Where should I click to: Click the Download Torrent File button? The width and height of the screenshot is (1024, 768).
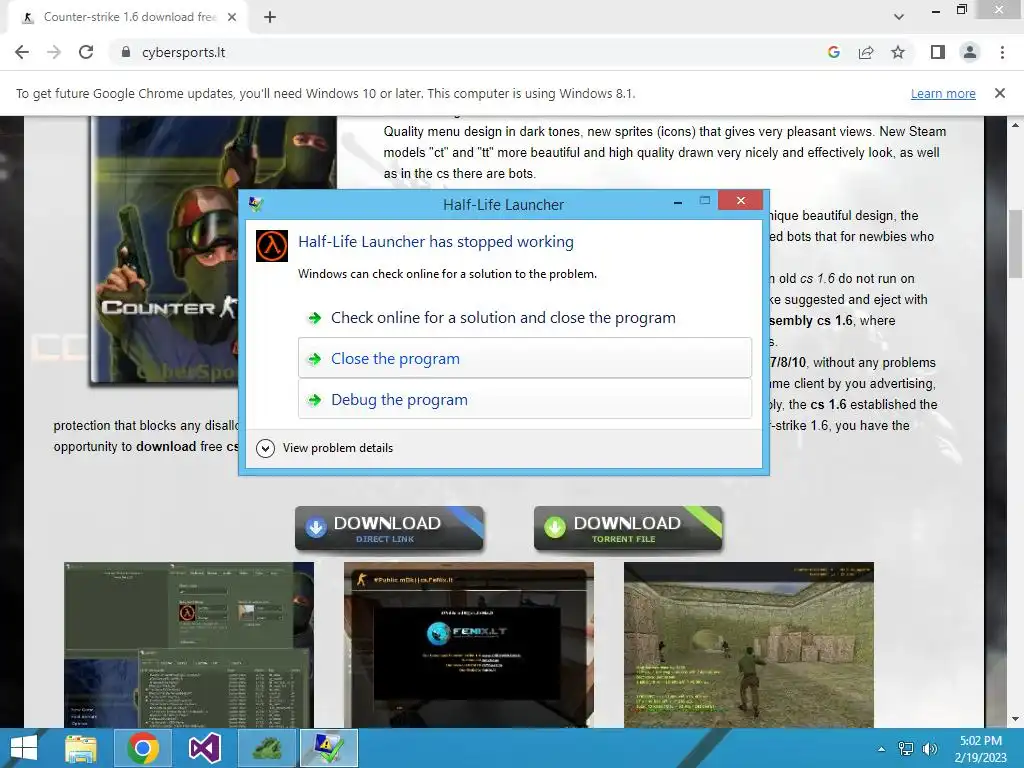(628, 528)
